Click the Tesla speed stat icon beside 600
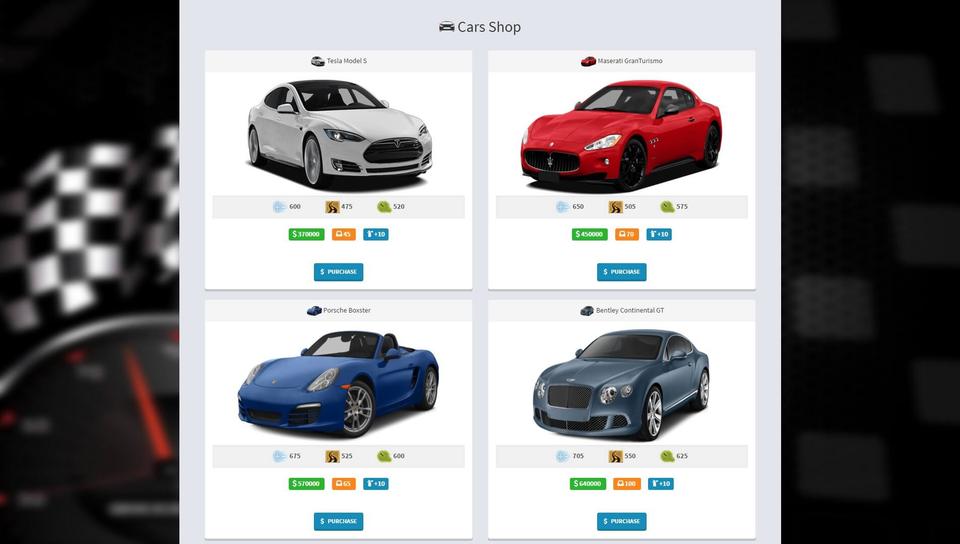 (x=279, y=207)
